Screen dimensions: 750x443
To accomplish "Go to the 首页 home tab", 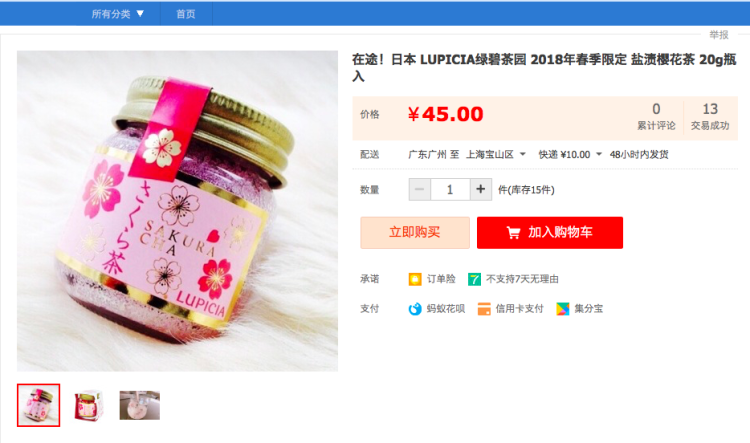I will pos(186,14).
